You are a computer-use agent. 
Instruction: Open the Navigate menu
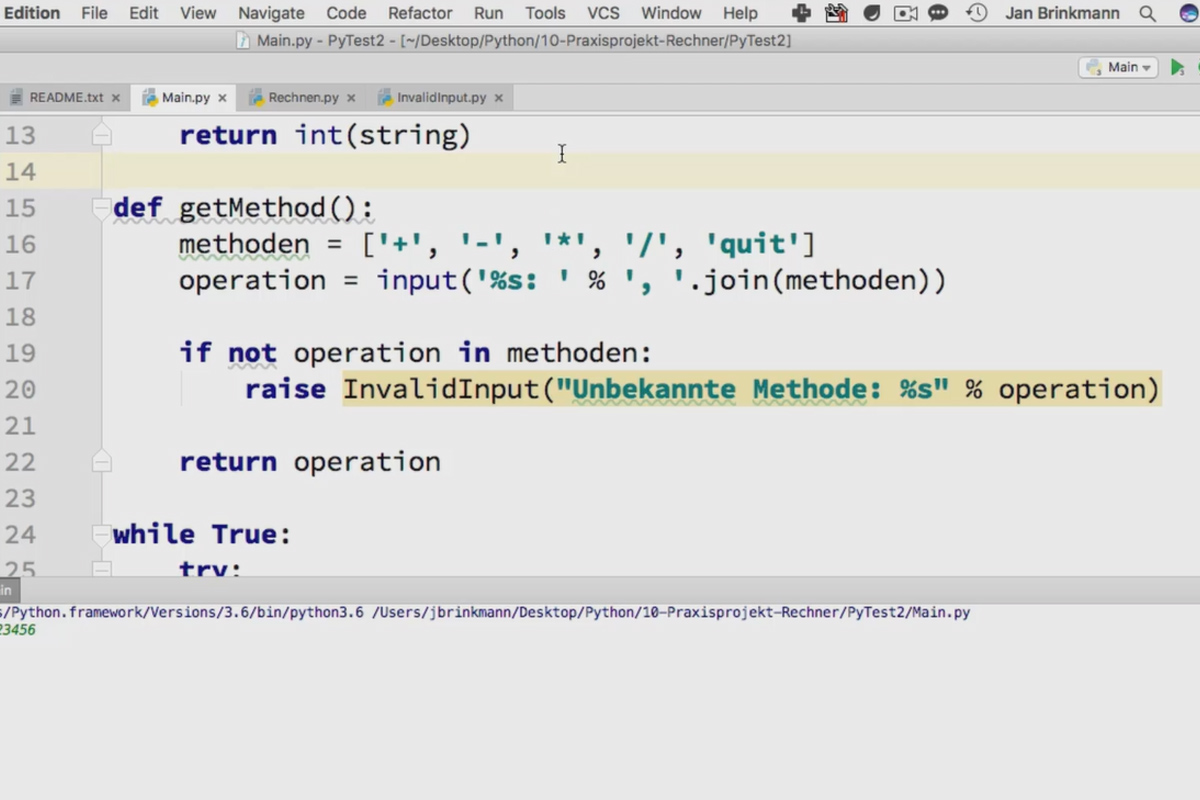pyautogui.click(x=271, y=13)
